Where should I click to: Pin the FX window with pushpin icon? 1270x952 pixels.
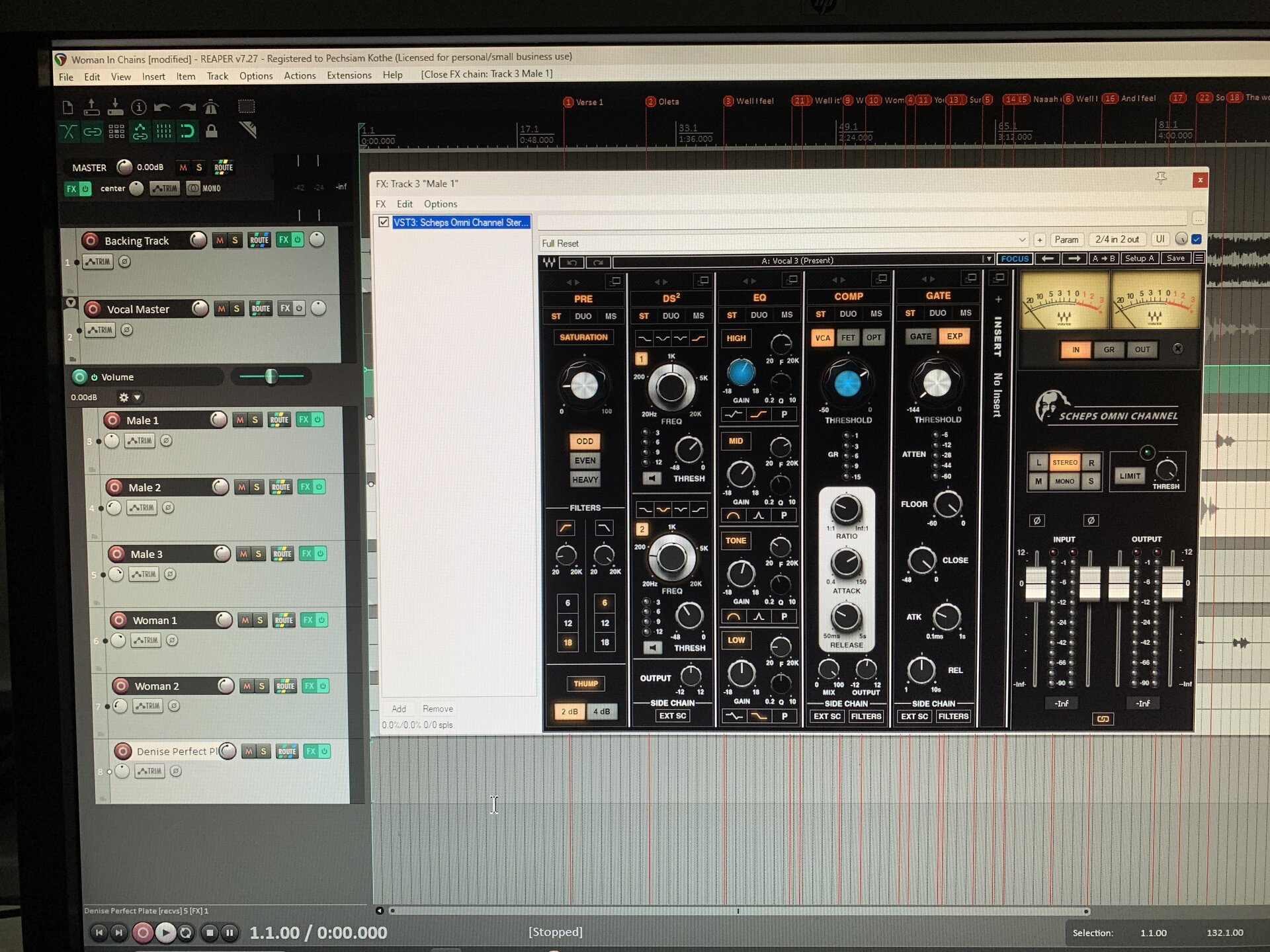pos(1161,177)
